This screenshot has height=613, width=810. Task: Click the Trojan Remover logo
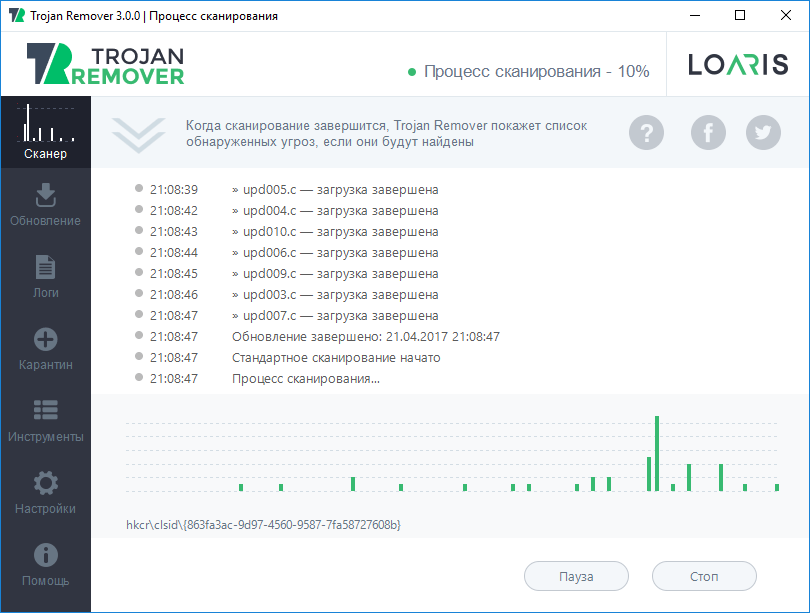(x=105, y=64)
